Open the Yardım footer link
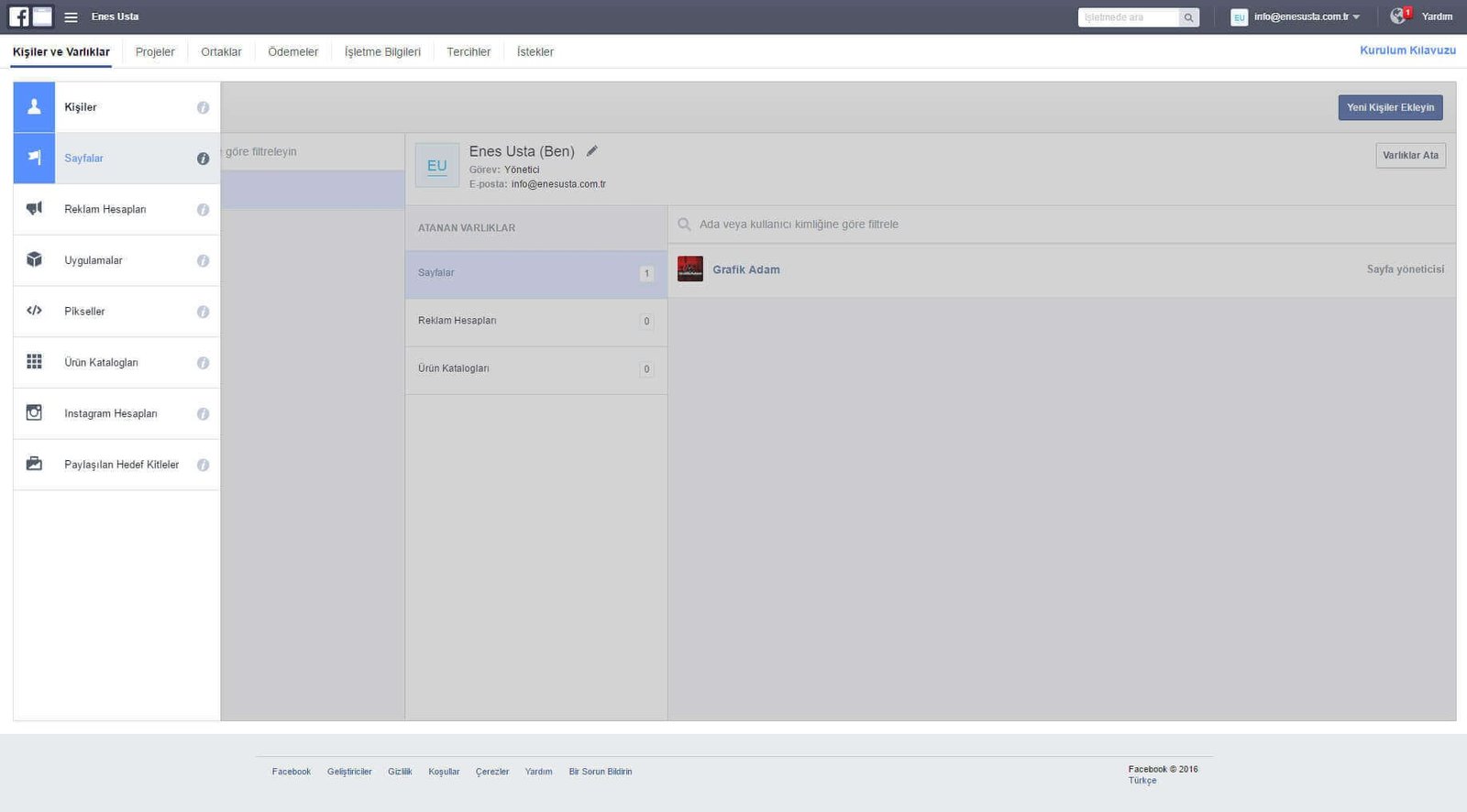Viewport: 1467px width, 812px height. [538, 772]
